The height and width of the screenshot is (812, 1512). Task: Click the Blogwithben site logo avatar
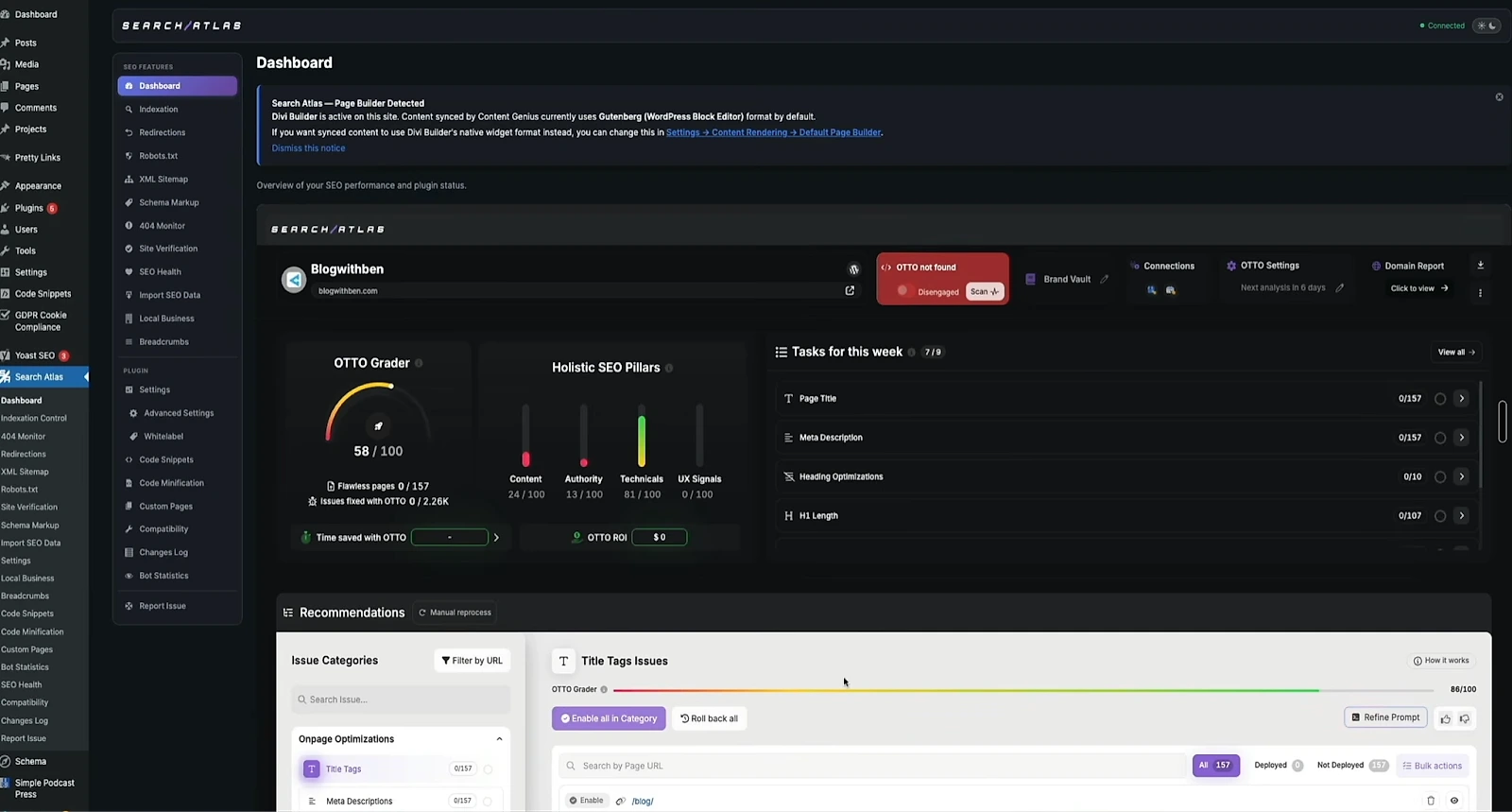(x=294, y=280)
